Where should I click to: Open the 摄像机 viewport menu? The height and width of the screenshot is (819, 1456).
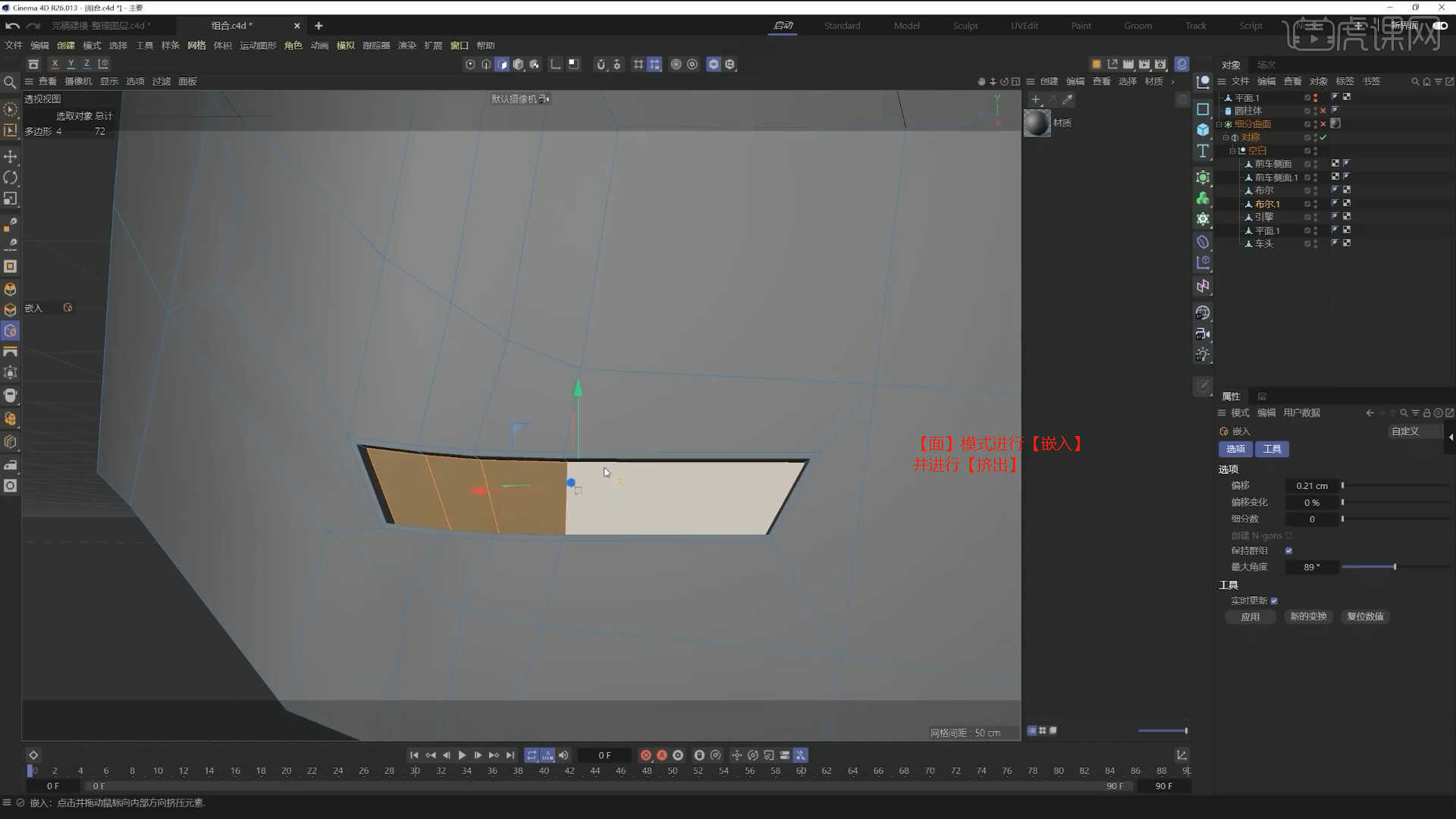pyautogui.click(x=78, y=82)
